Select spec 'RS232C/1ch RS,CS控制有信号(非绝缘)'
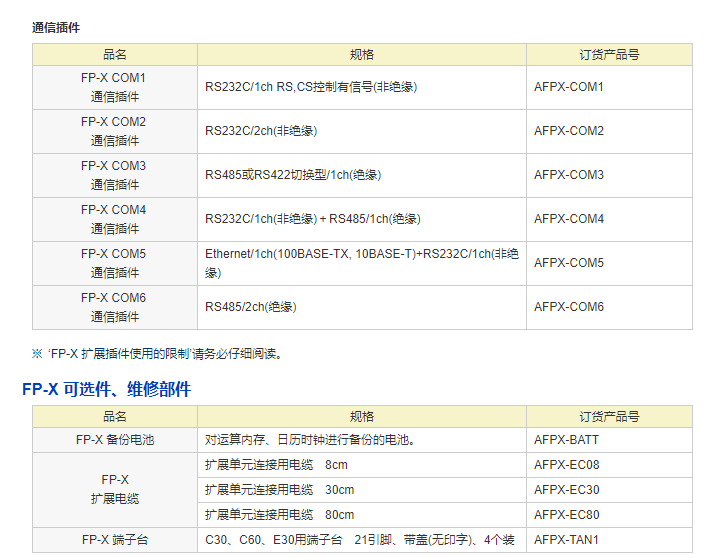The image size is (723, 558). [311, 87]
